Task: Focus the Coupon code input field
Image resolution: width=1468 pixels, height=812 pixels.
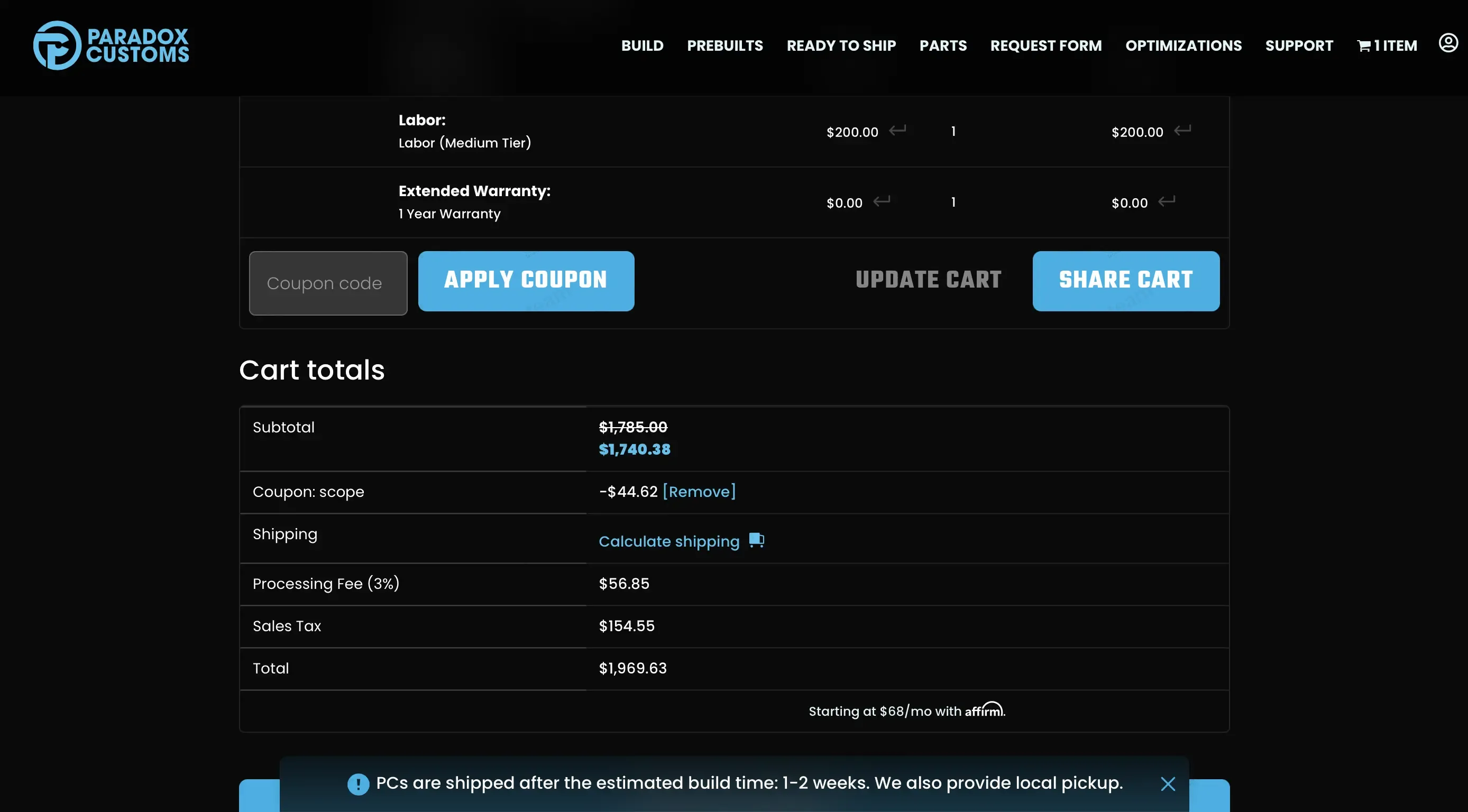Action: (x=328, y=283)
